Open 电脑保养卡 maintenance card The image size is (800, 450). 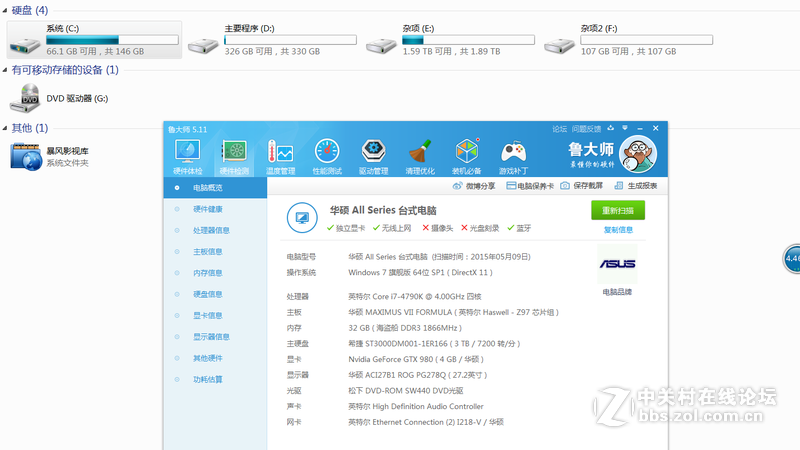[530, 186]
